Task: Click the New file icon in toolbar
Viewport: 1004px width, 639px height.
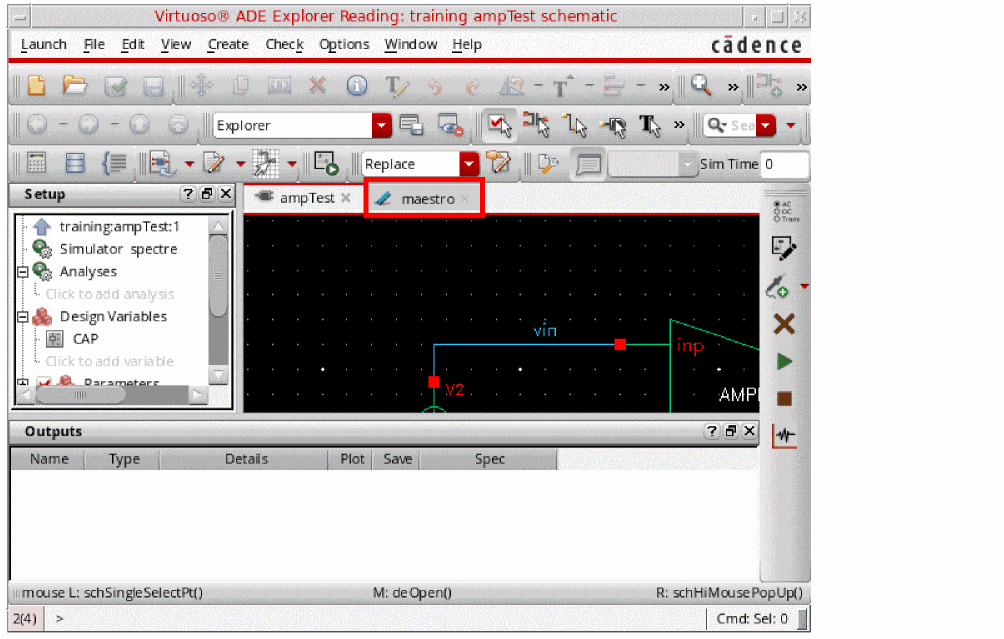Action: tap(36, 85)
